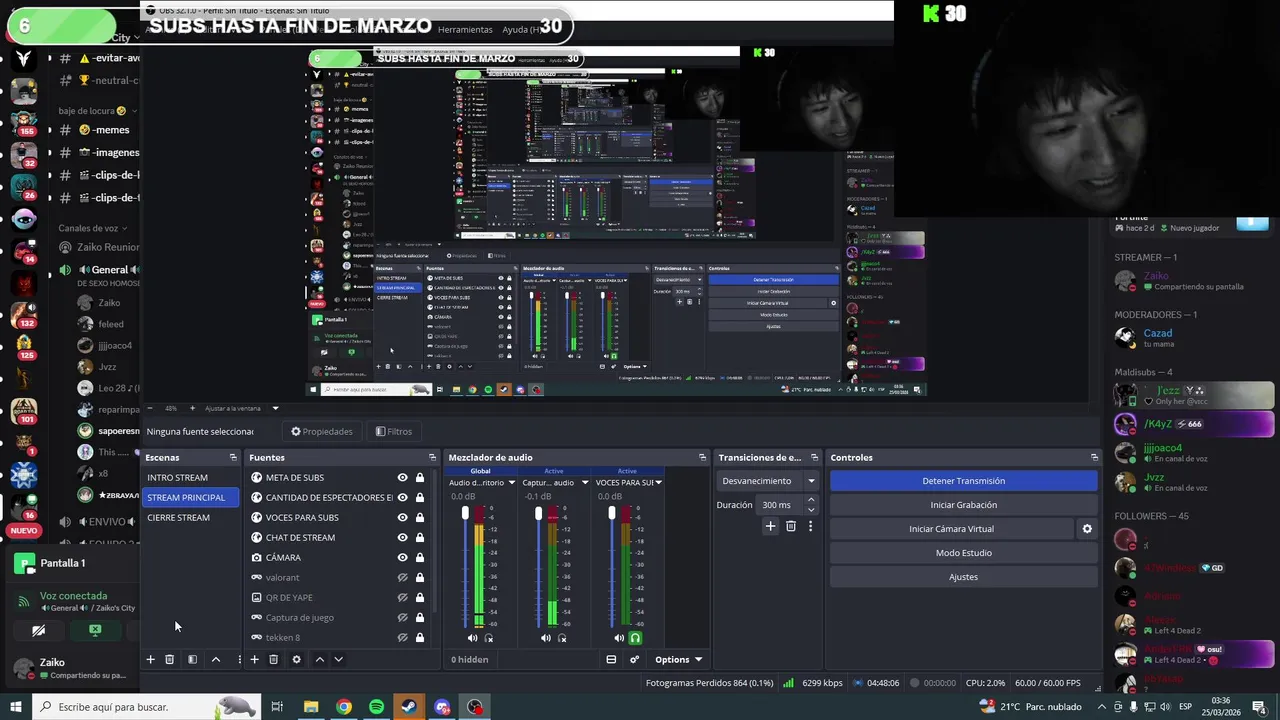
Task: Click Iniciar Grabación button
Action: pyautogui.click(x=964, y=505)
